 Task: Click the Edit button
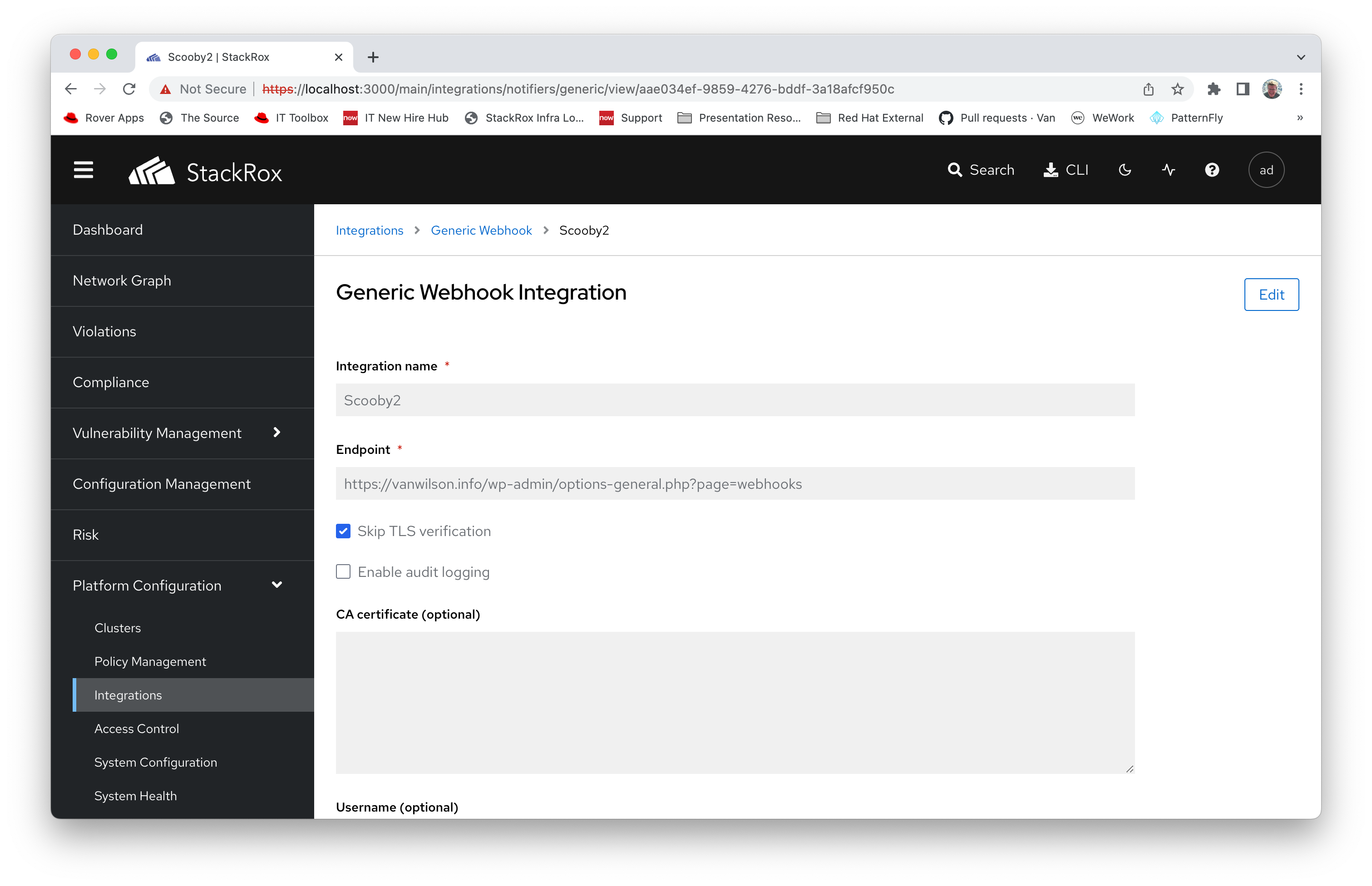coord(1271,295)
